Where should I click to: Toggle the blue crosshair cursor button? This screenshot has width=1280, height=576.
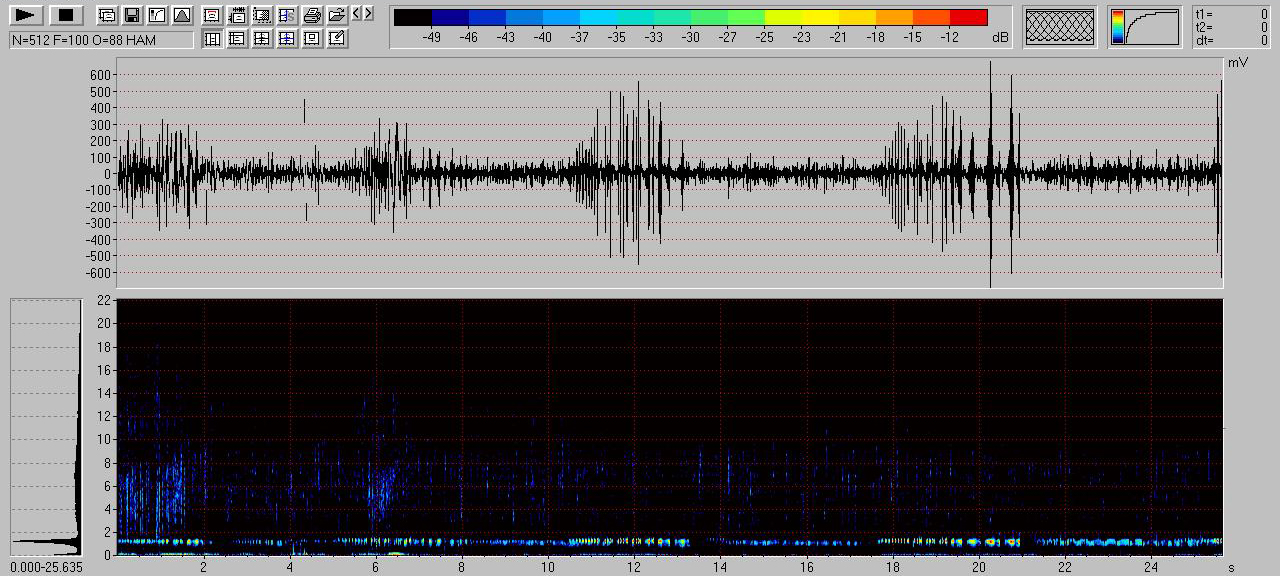point(287,38)
